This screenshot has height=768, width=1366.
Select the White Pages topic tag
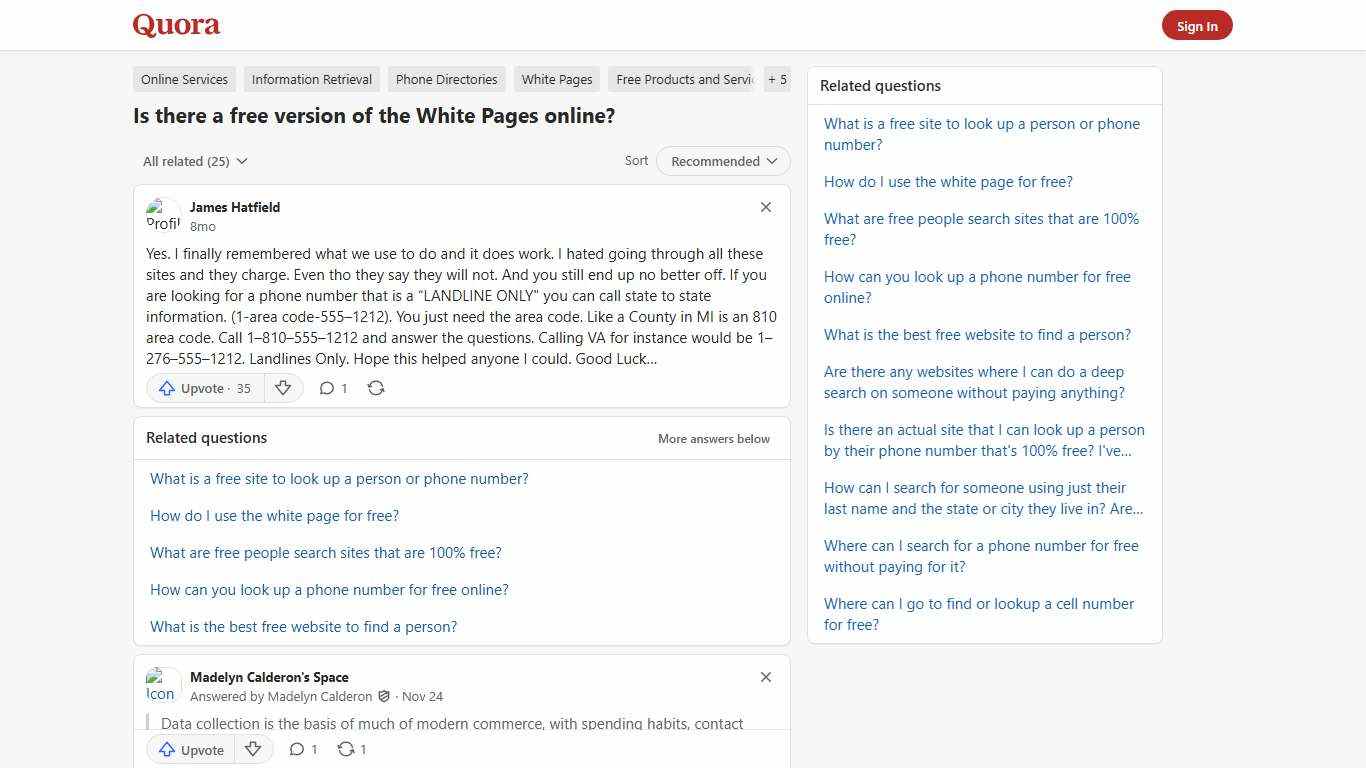tap(556, 79)
